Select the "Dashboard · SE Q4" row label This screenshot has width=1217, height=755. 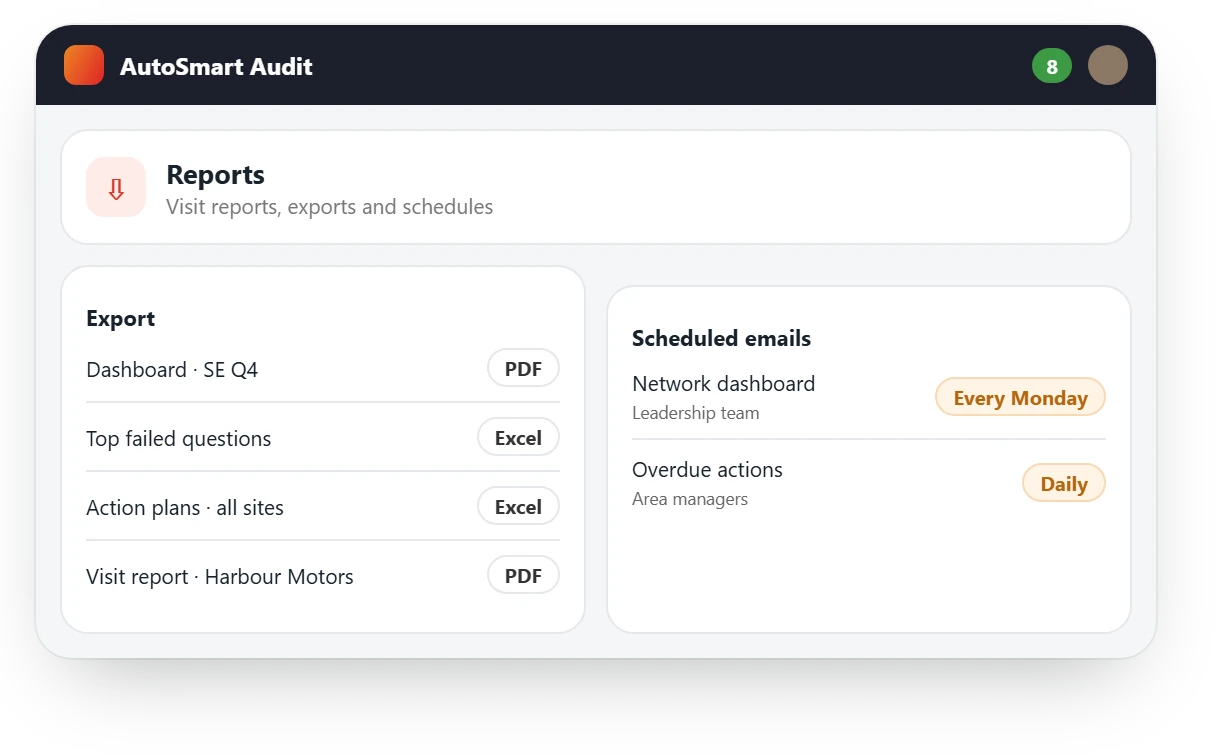tap(172, 370)
